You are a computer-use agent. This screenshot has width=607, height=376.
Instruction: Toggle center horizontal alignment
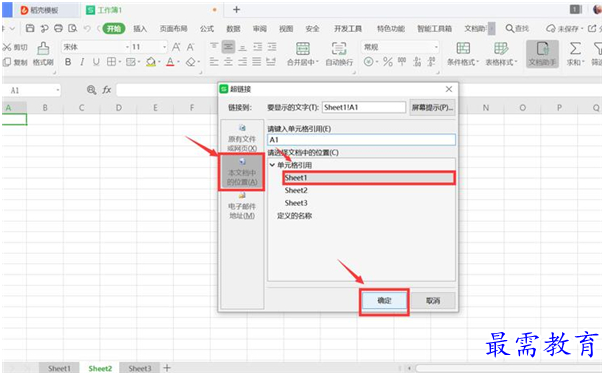click(228, 62)
